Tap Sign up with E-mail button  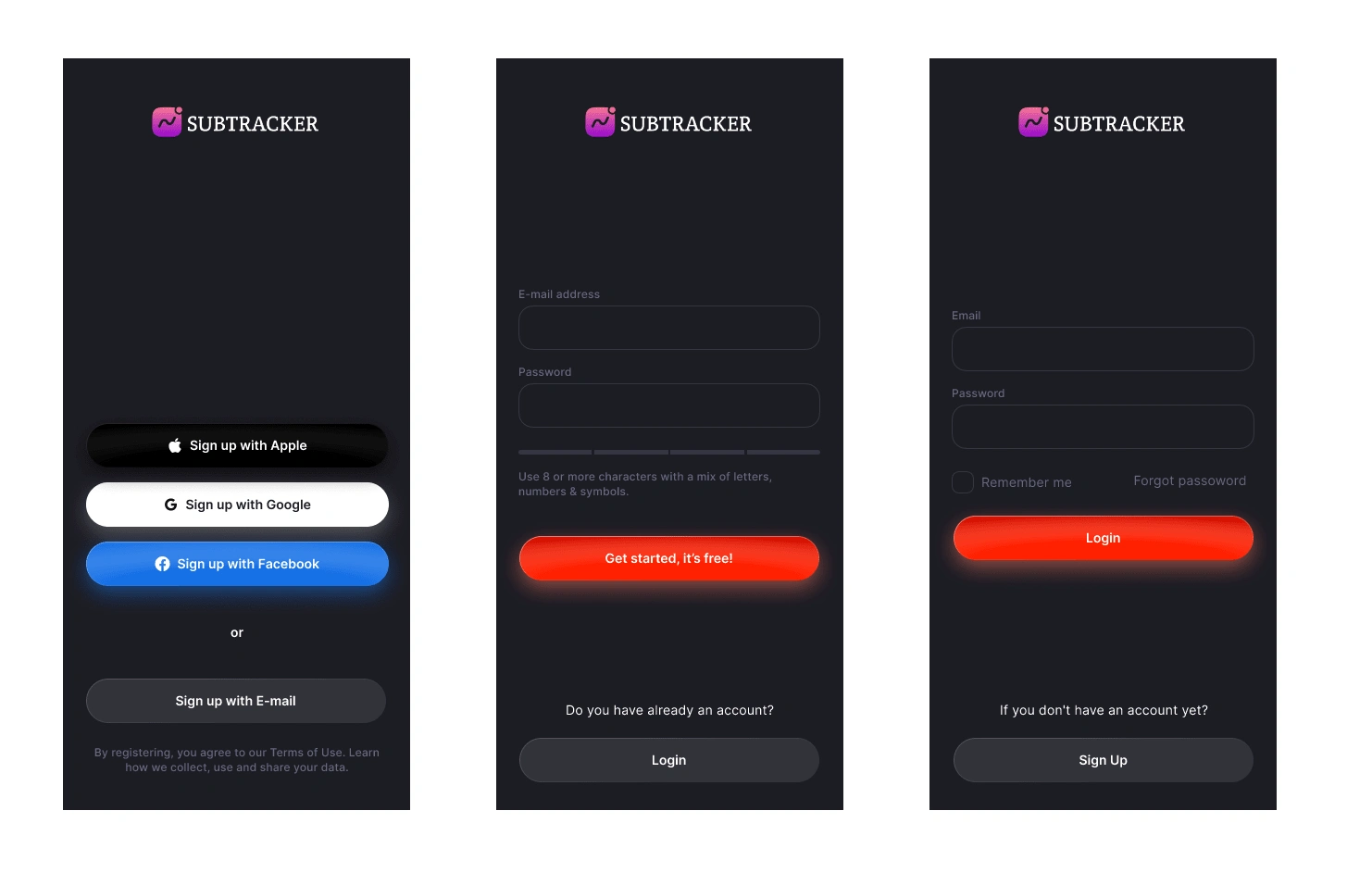tap(236, 701)
